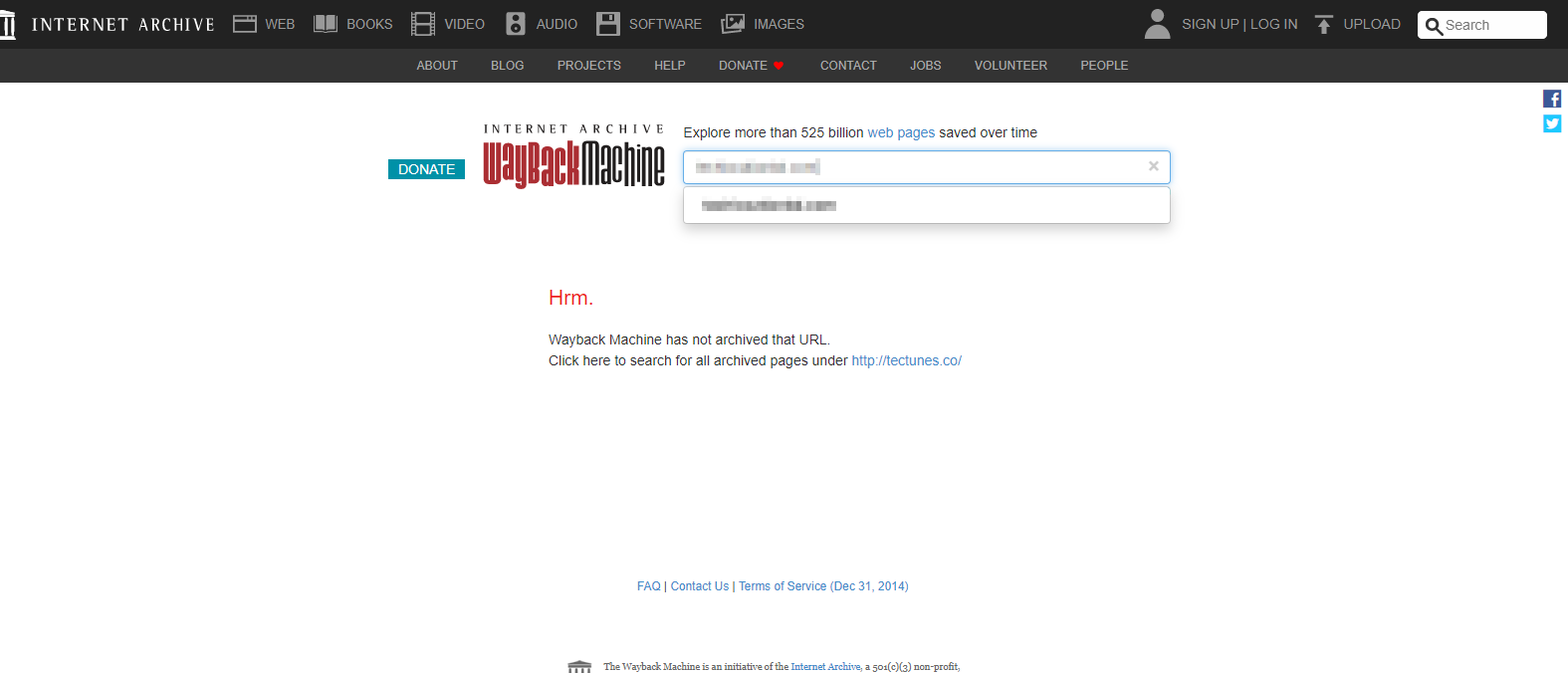Open the PROJECTS menu item
Image resolution: width=1568 pixels, height=673 pixels.
tap(589, 66)
